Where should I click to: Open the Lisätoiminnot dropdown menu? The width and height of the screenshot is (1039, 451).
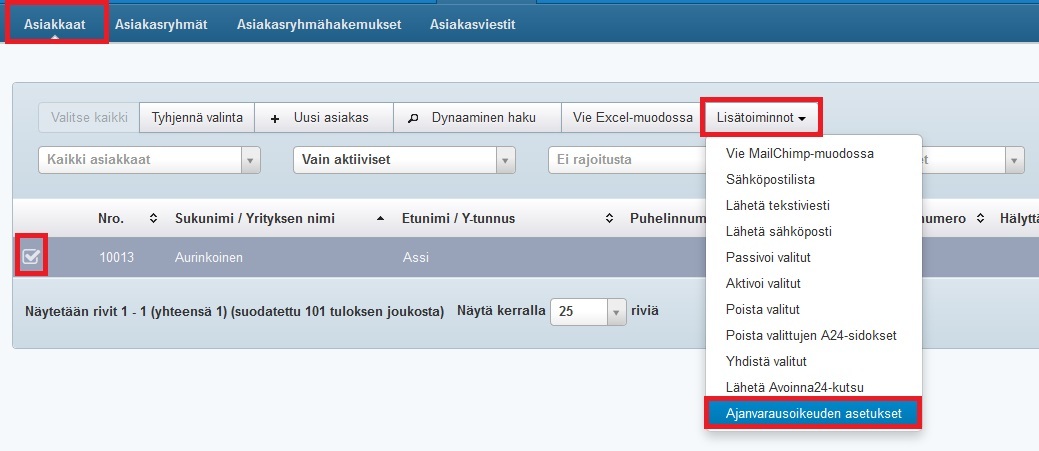(761, 118)
